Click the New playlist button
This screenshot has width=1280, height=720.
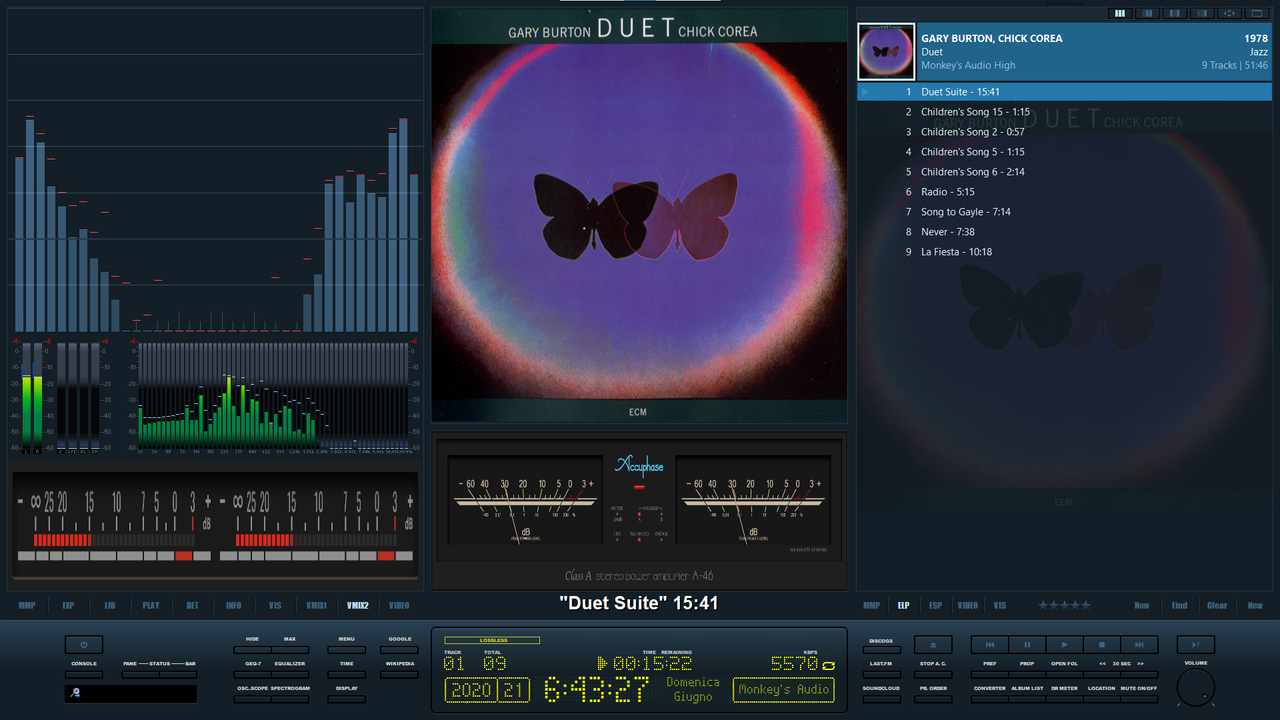[1255, 605]
